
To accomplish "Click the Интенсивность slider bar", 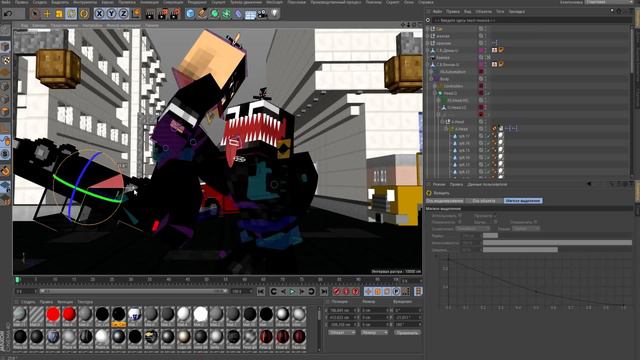I will point(557,242).
